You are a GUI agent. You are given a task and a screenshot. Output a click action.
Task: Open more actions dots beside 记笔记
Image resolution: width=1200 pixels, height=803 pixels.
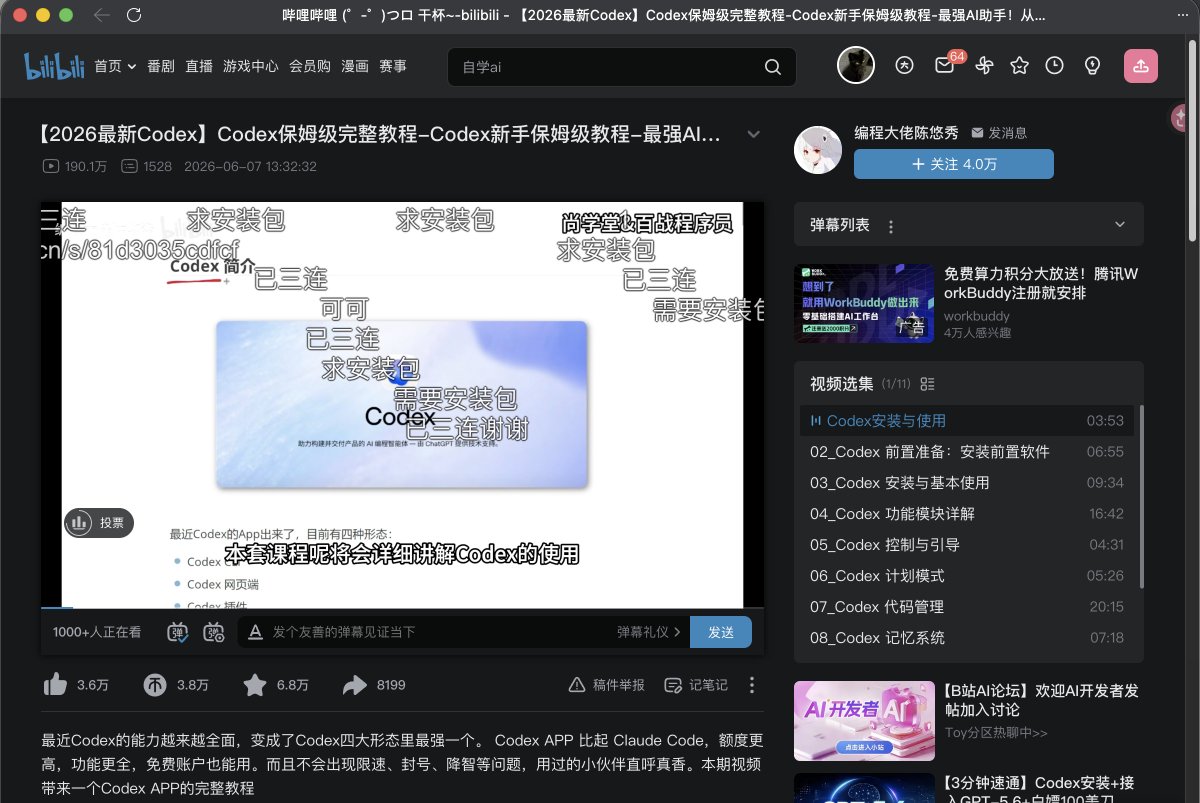click(752, 685)
